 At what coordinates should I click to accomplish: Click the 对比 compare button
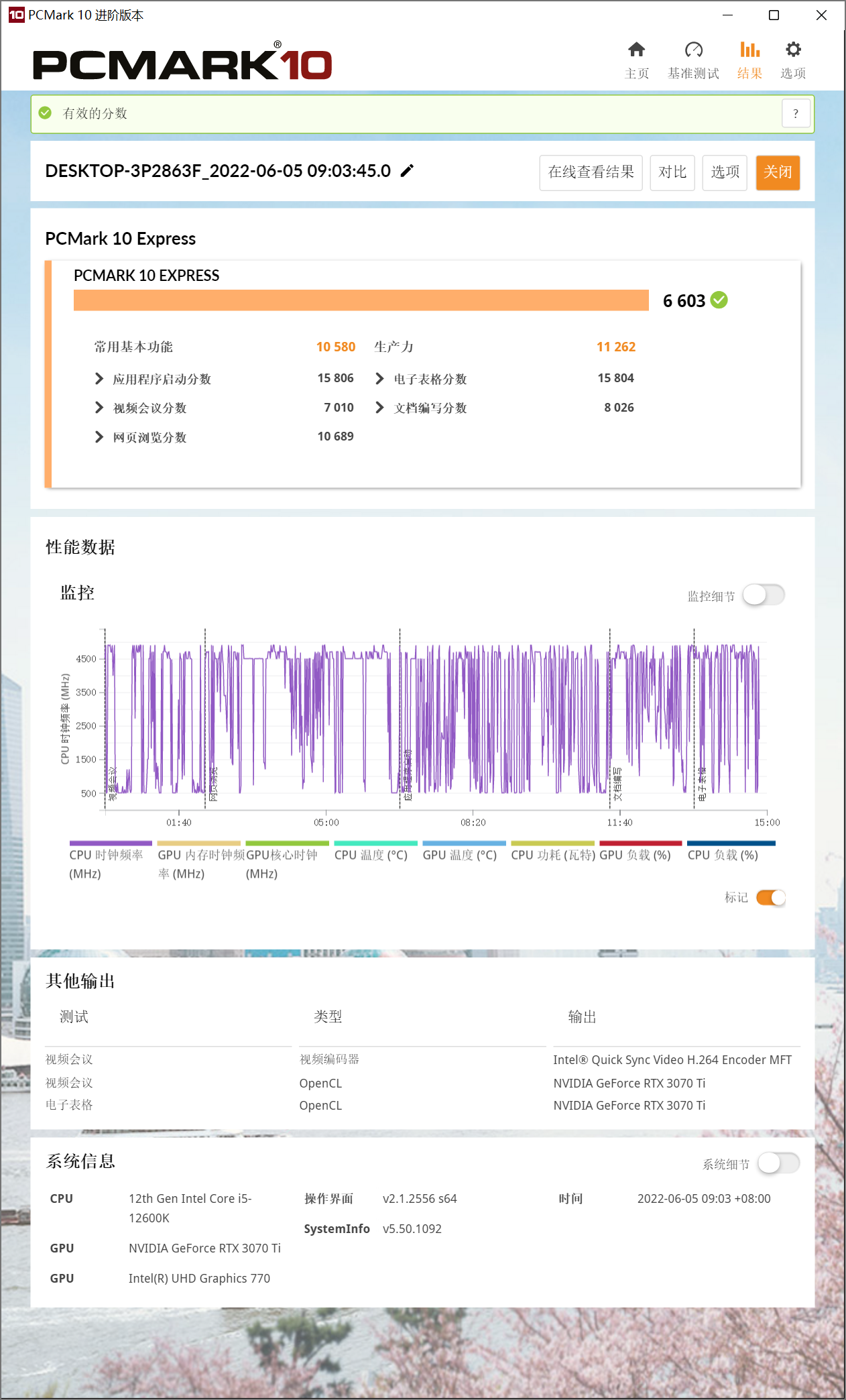click(x=672, y=172)
